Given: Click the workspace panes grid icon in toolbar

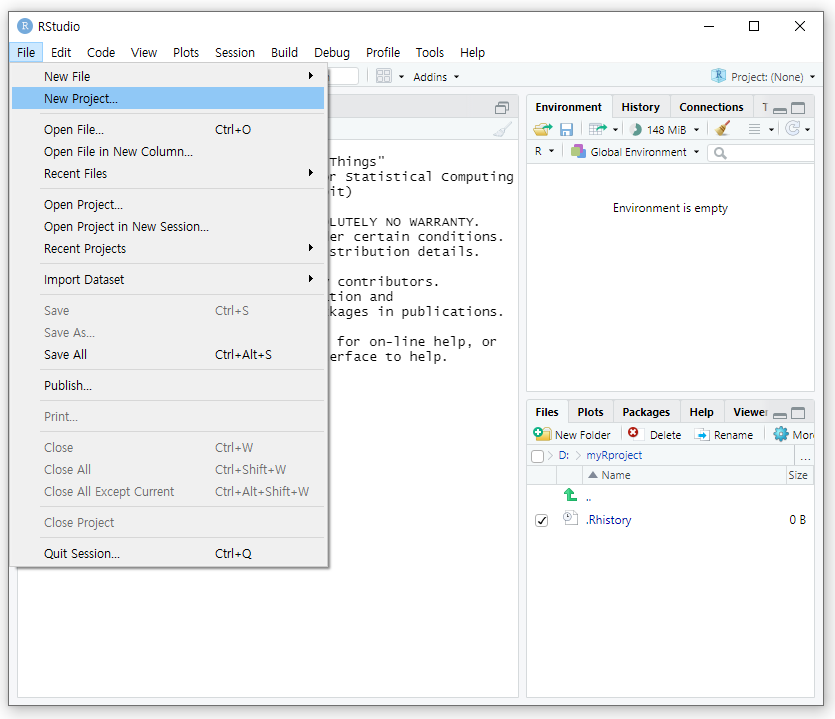Looking at the screenshot, I should (x=383, y=76).
